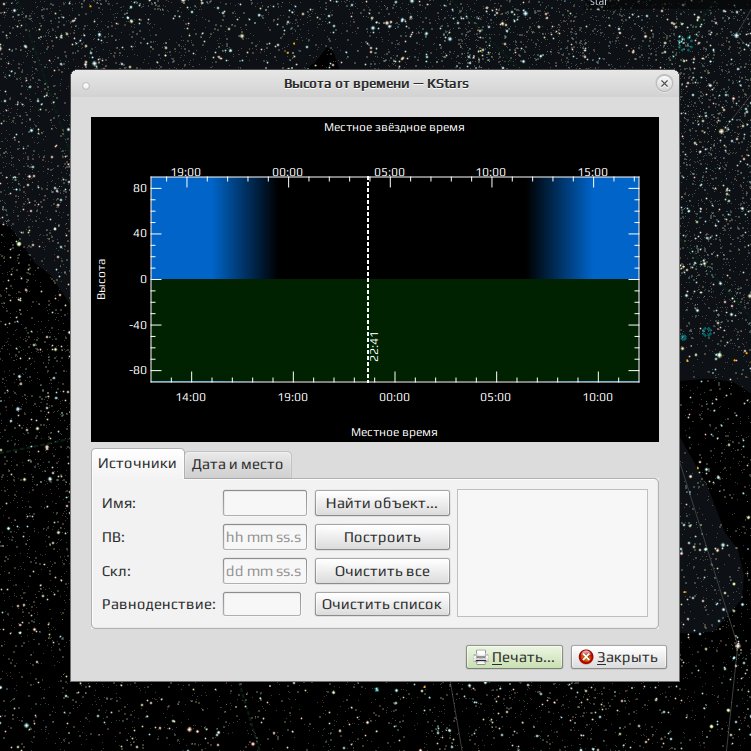Click the Равноденствие input field
Viewport: 751px width, 751px height.
coord(262,604)
